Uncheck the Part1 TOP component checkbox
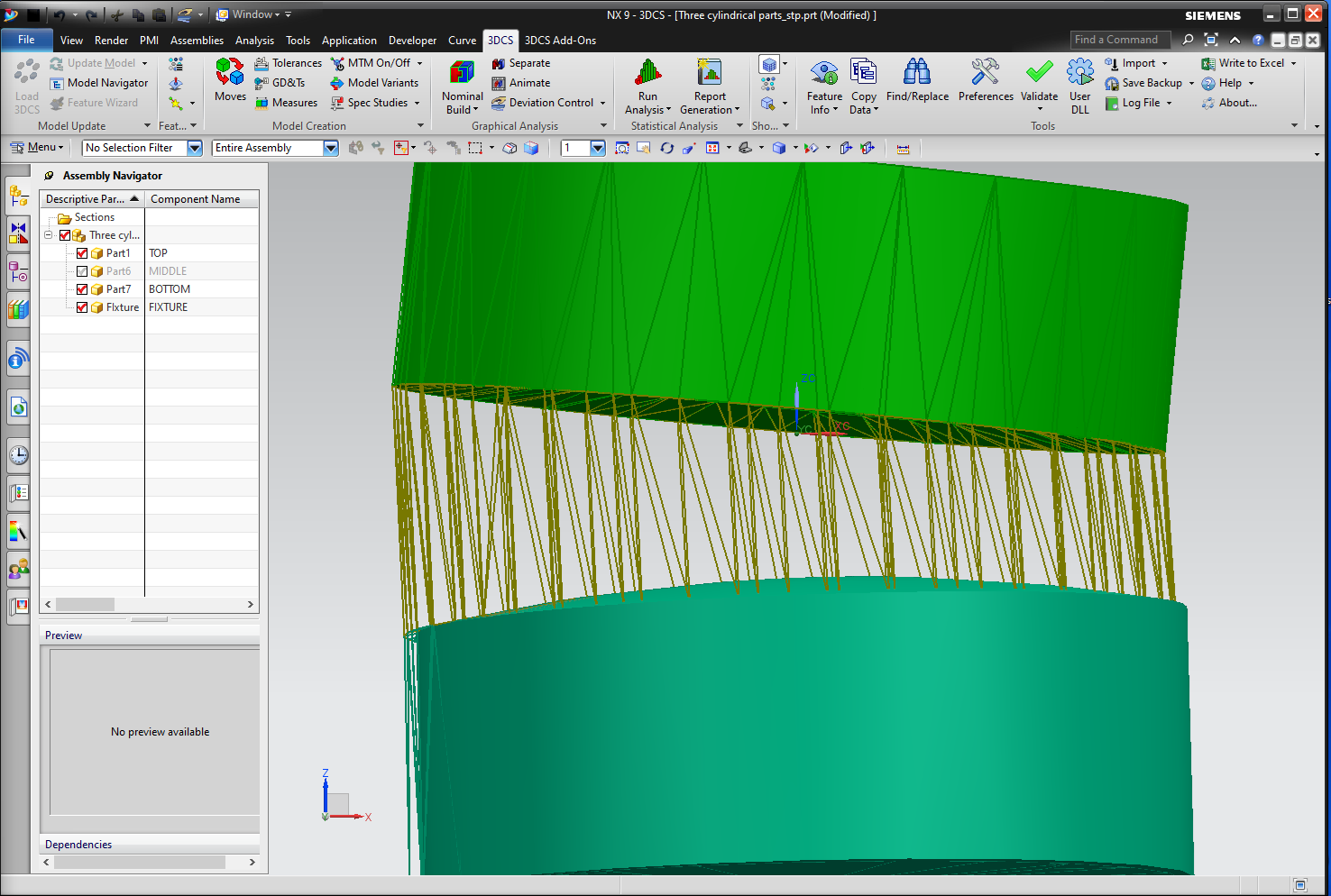The height and width of the screenshot is (896, 1331). click(82, 253)
